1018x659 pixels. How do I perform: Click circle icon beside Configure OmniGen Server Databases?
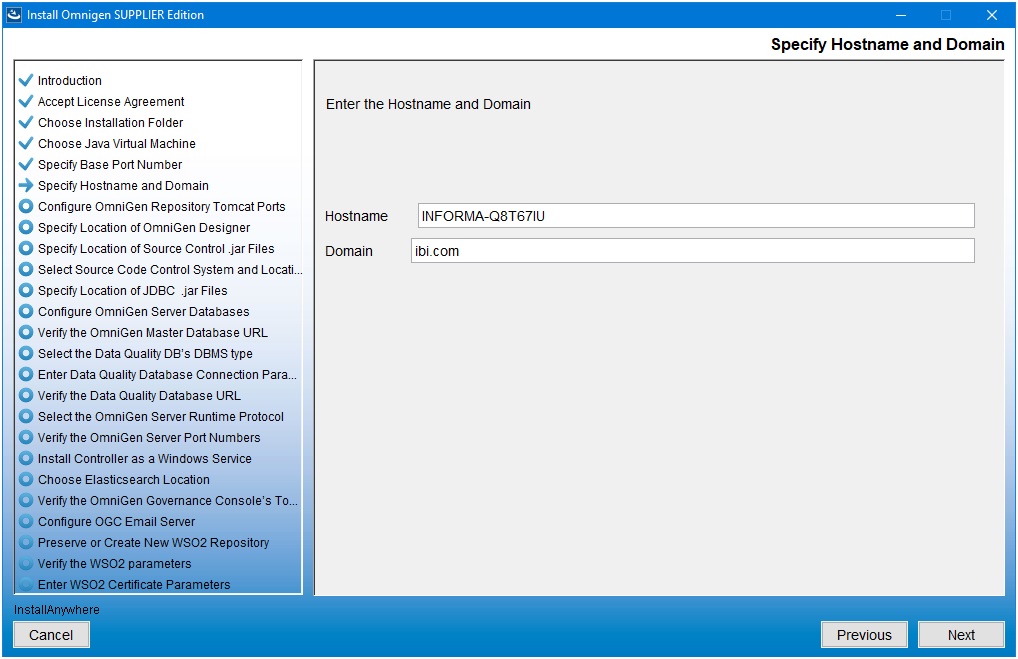[26, 311]
